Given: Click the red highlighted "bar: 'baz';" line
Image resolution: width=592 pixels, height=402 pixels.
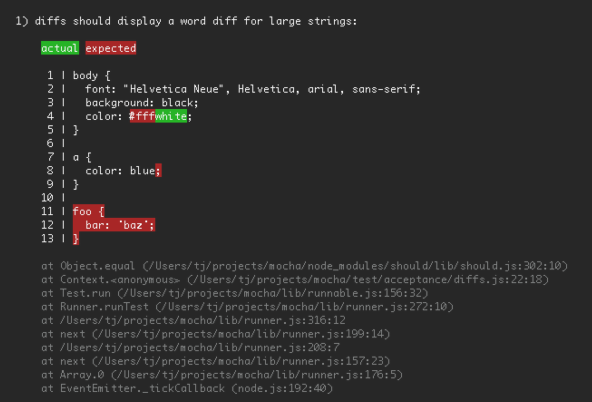Looking at the screenshot, I should [x=114, y=225].
